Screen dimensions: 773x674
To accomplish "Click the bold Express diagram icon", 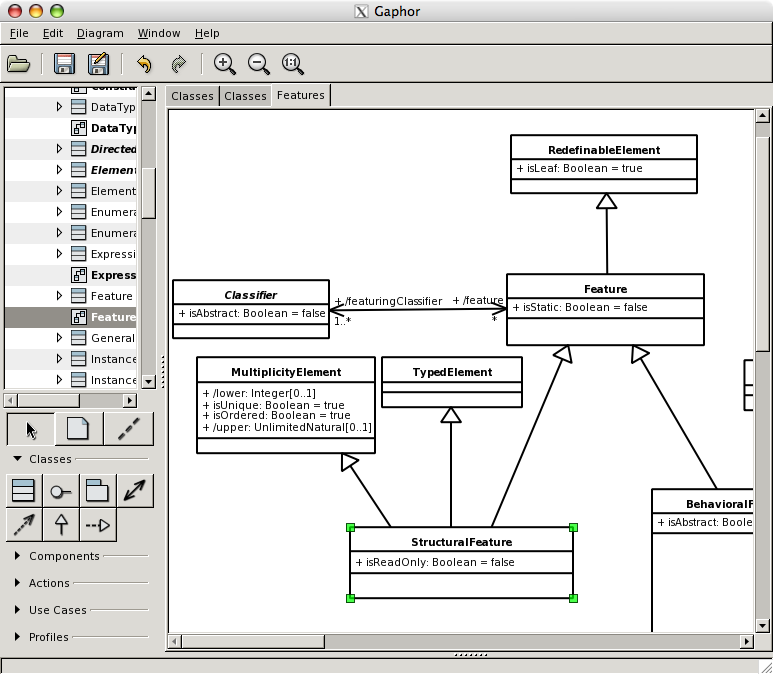I will click(79, 275).
